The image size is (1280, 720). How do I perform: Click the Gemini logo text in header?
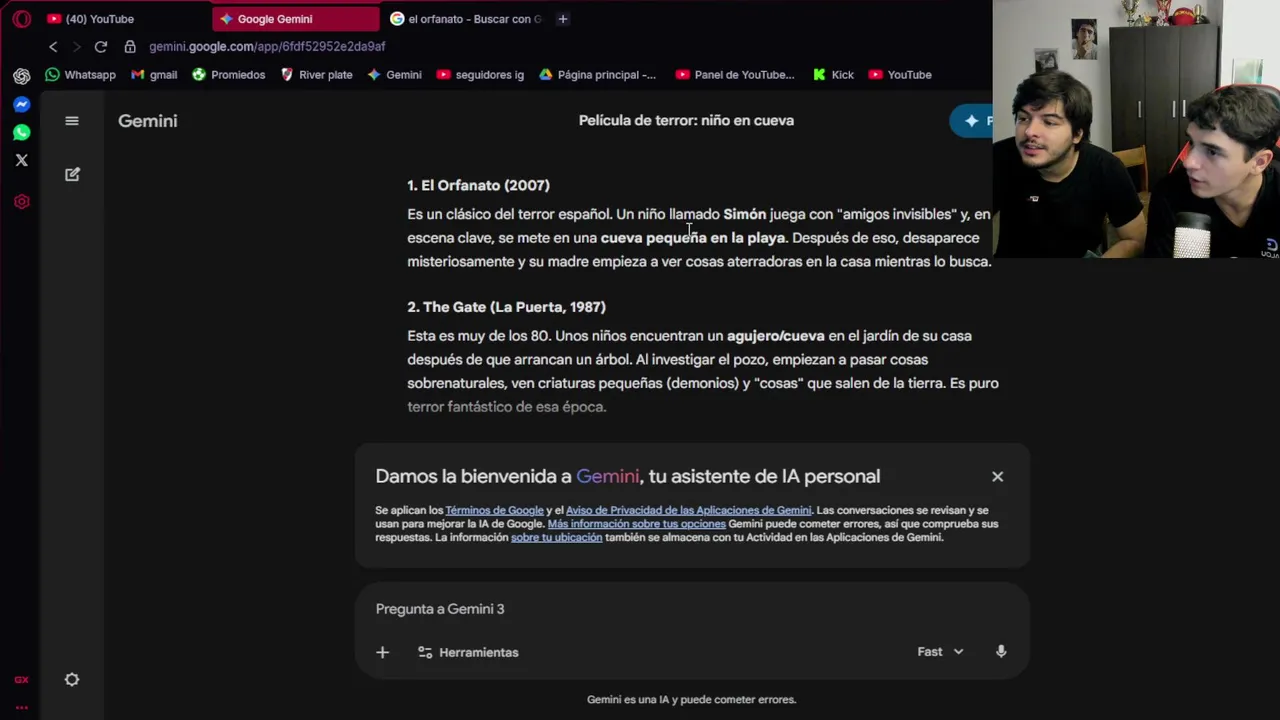[147, 121]
